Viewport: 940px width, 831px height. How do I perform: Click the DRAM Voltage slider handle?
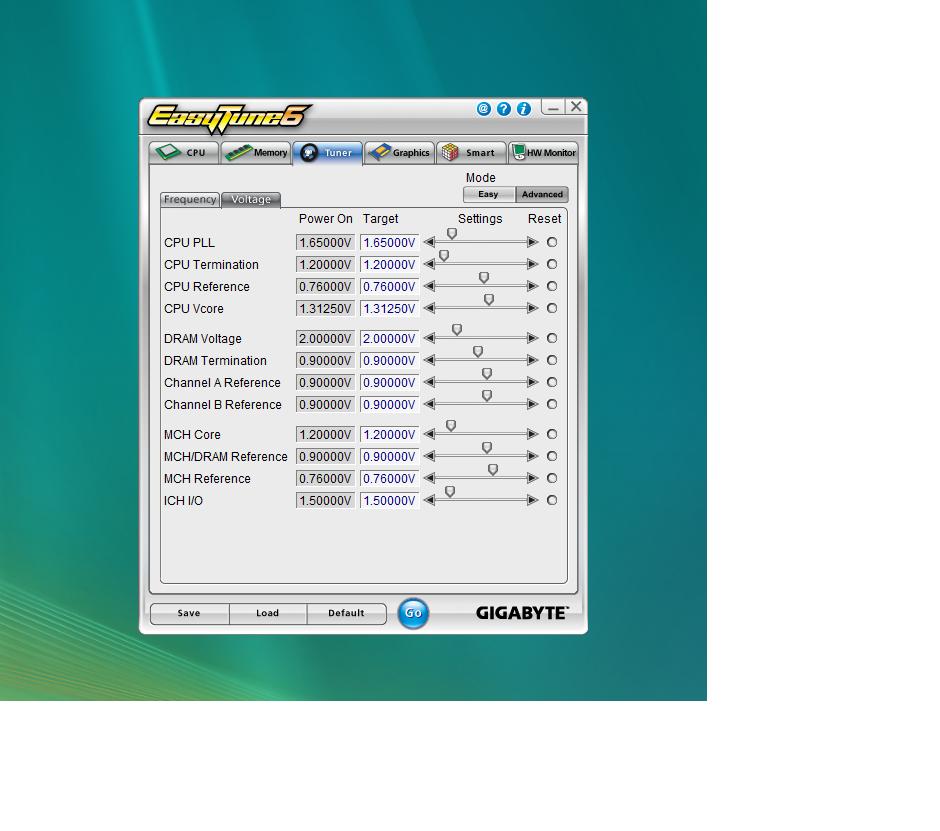[x=457, y=330]
